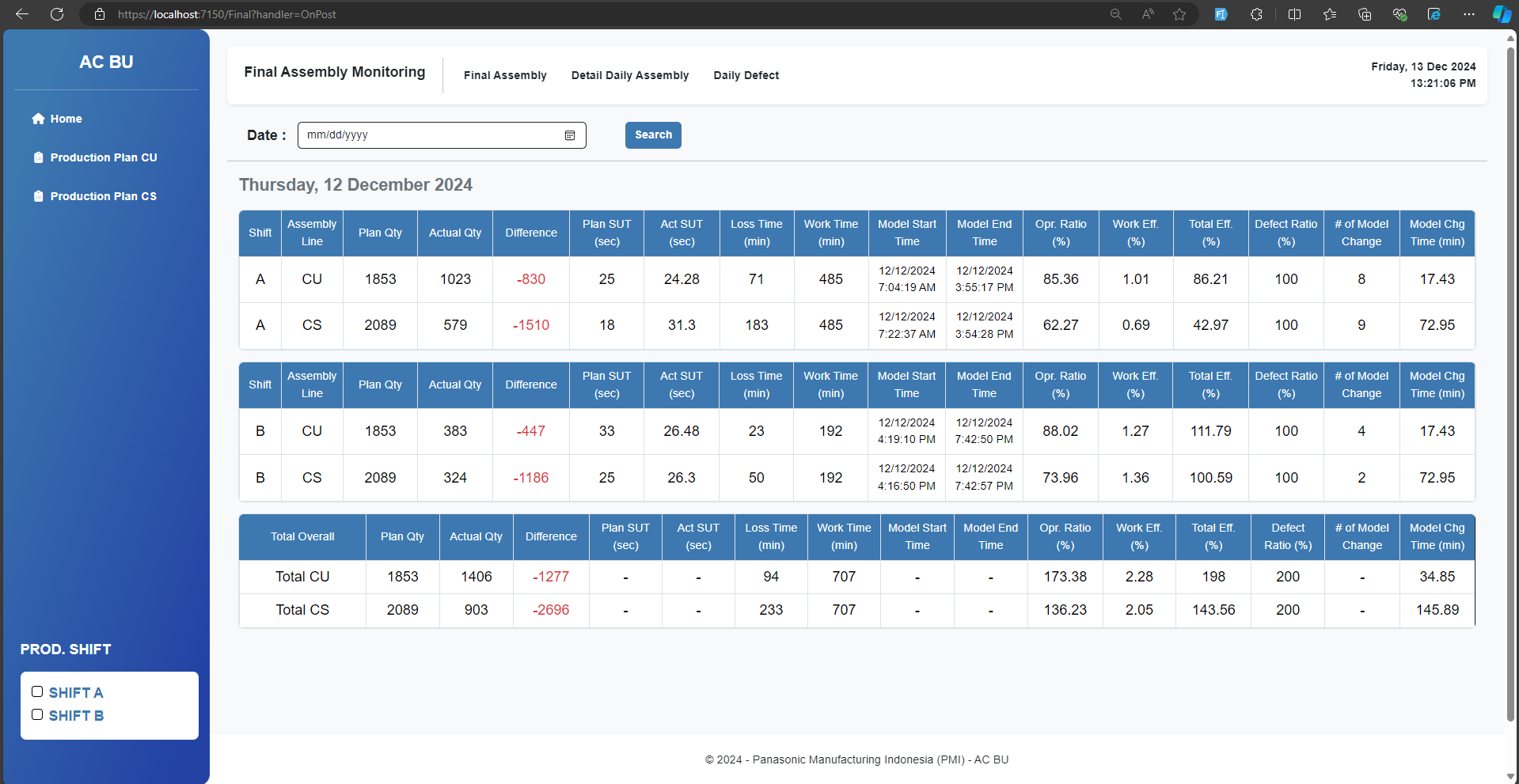Click the Production Plan CU clipboard icon

[38, 157]
